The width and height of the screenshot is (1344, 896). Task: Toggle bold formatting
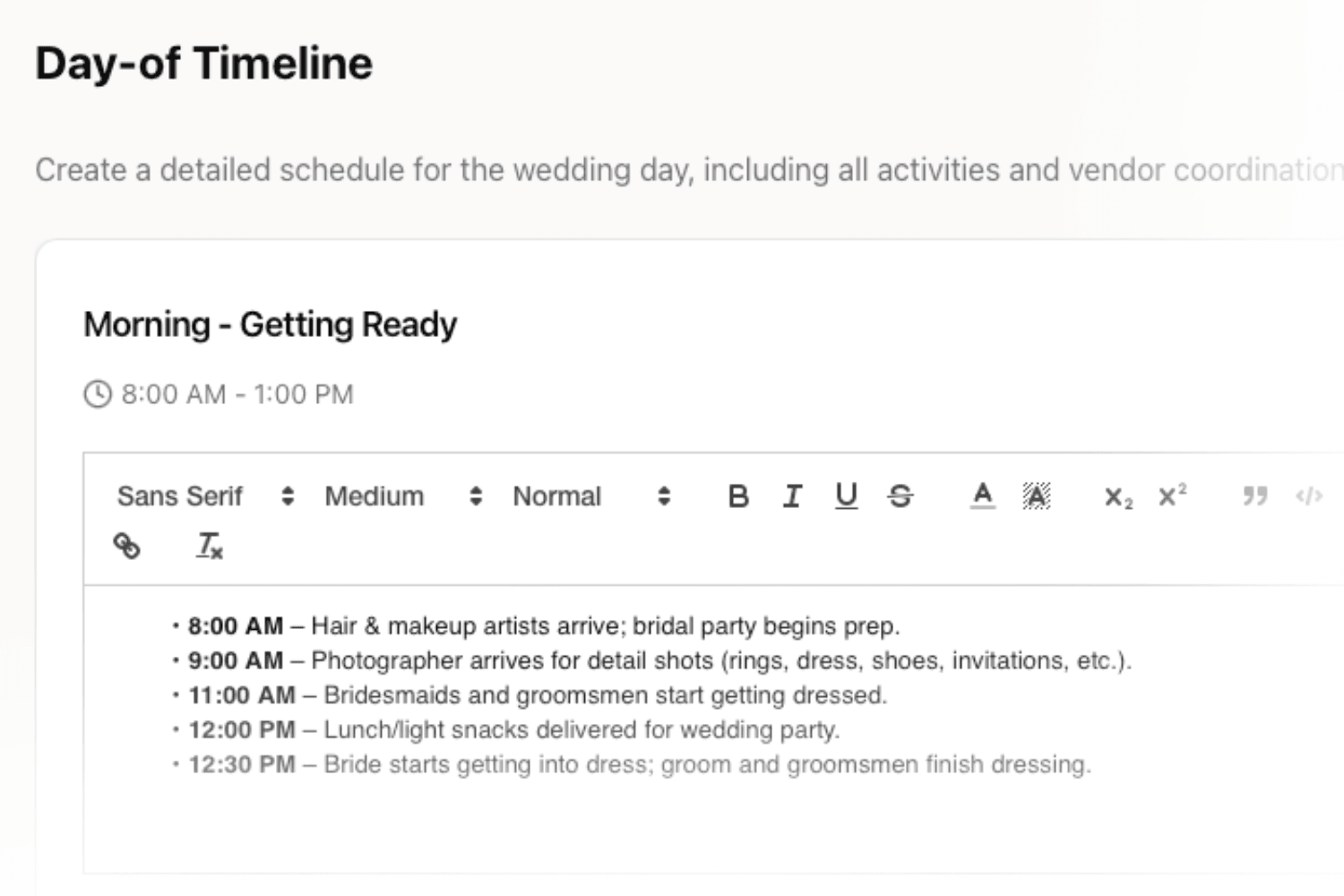738,496
